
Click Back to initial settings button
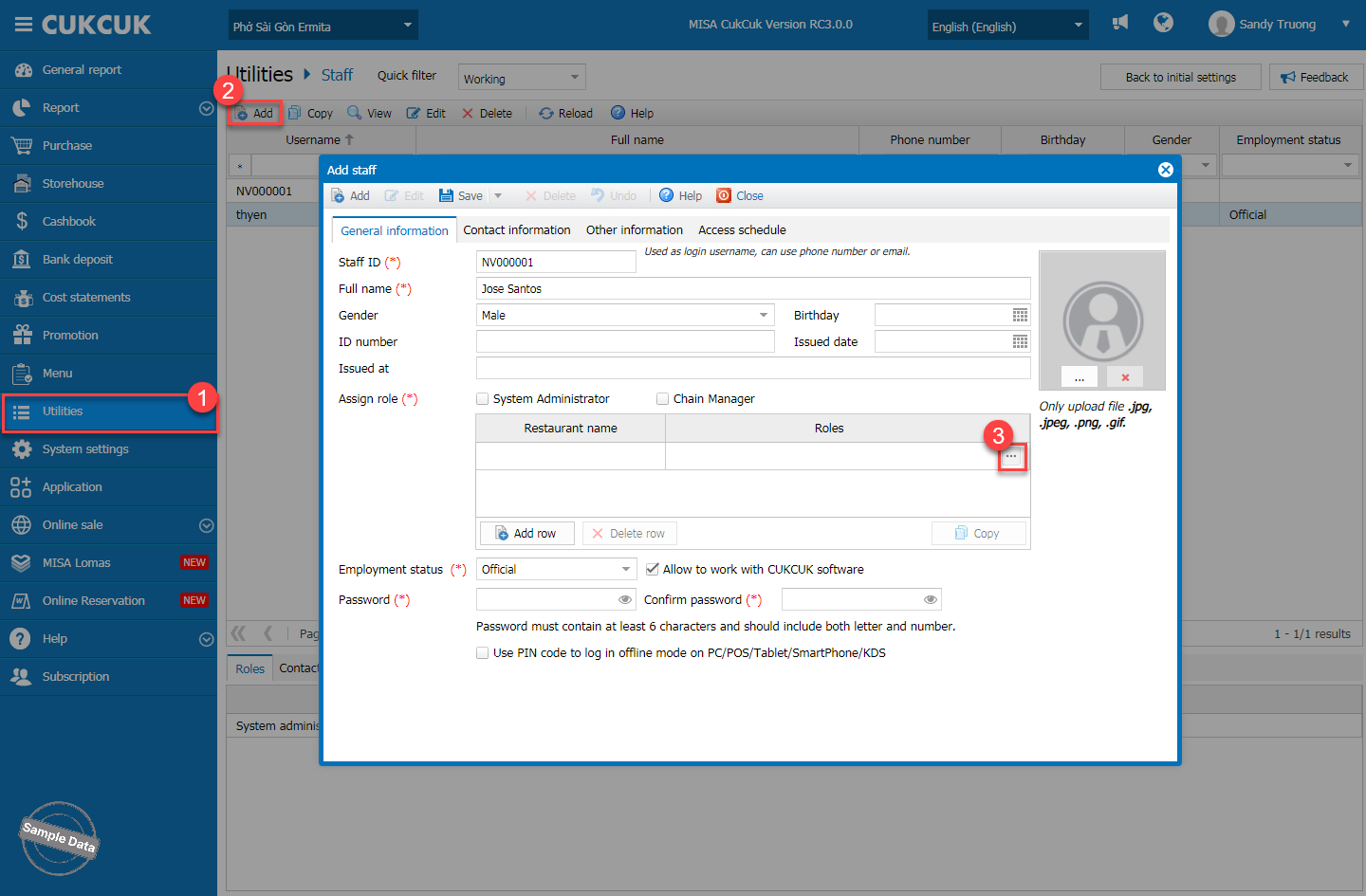click(x=1180, y=77)
